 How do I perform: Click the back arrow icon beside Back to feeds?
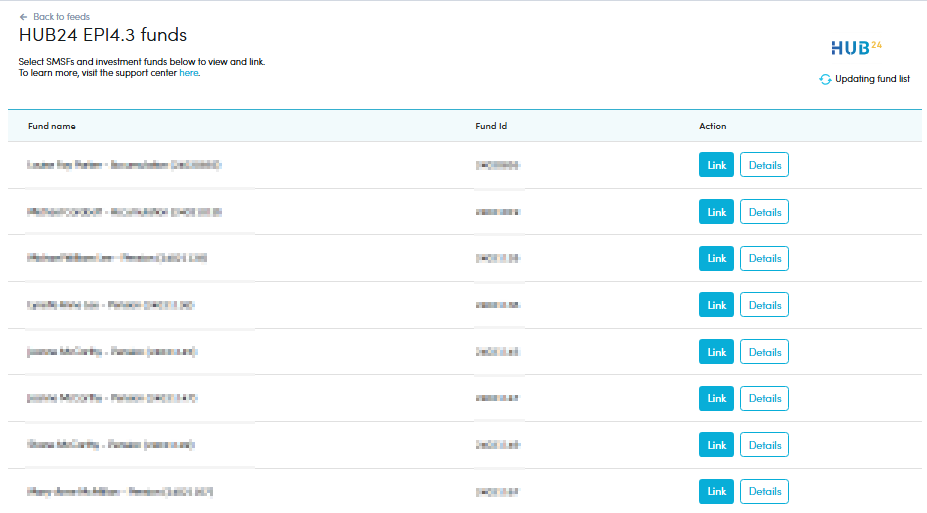tap(23, 17)
